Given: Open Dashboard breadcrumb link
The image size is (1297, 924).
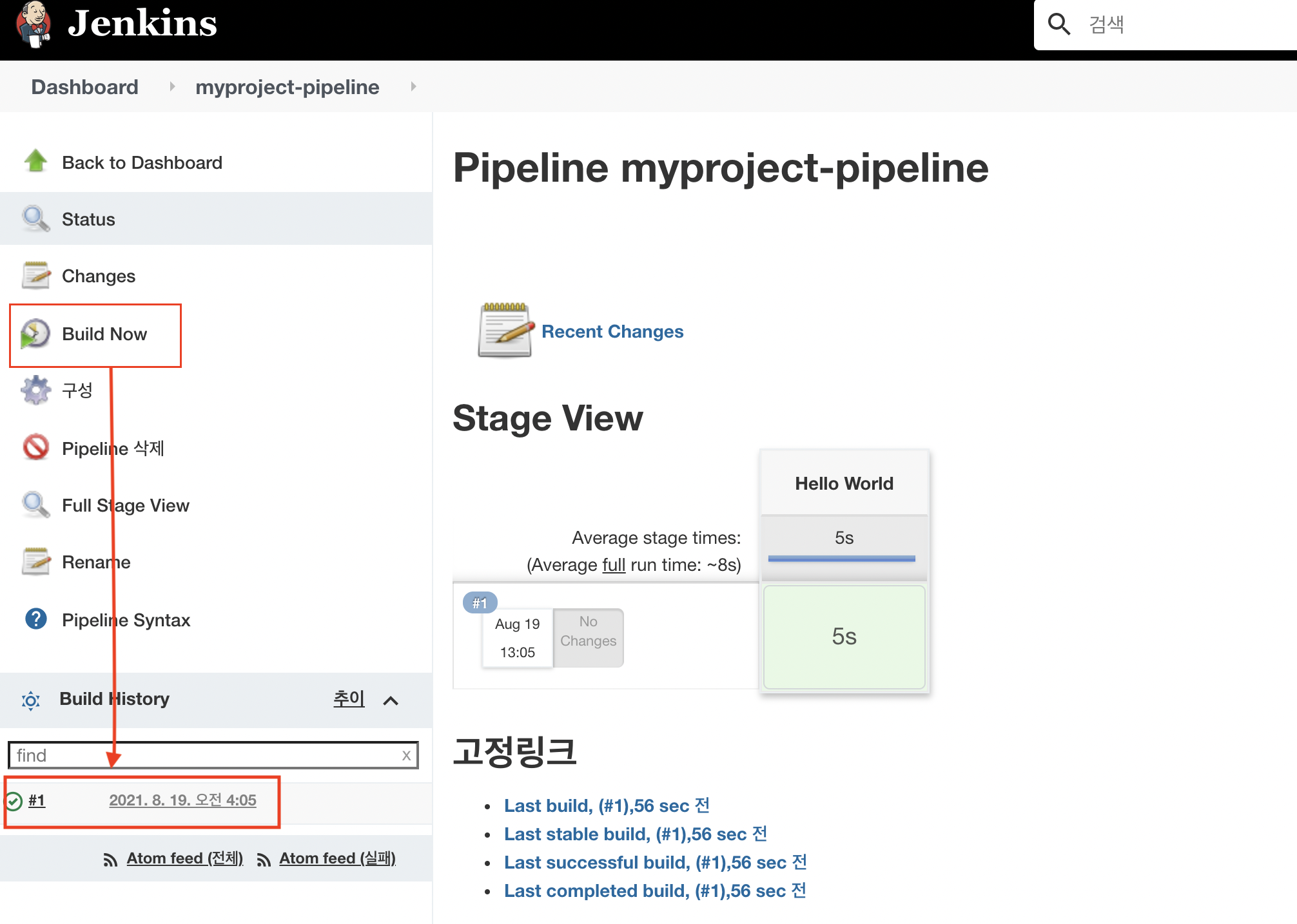Looking at the screenshot, I should (x=84, y=87).
